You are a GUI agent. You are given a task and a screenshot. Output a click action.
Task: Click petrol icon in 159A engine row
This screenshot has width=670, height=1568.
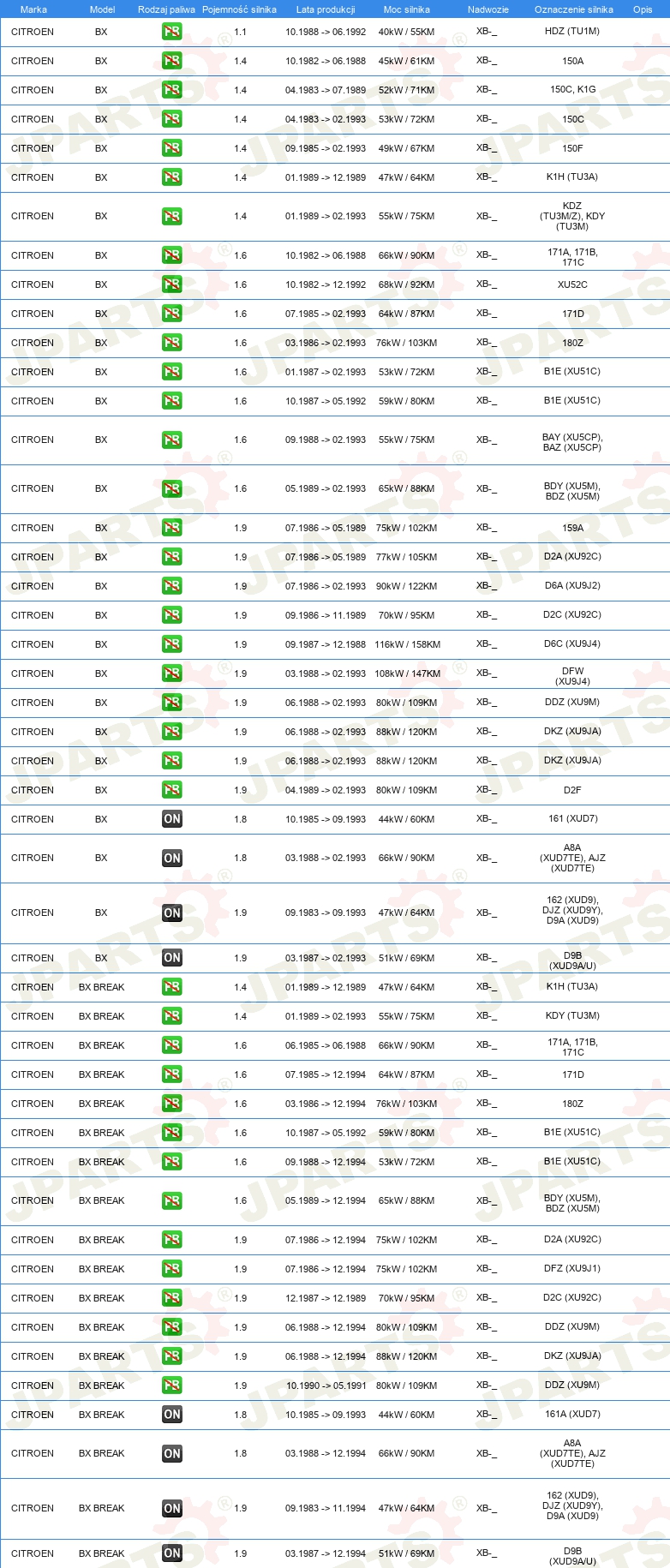(172, 528)
